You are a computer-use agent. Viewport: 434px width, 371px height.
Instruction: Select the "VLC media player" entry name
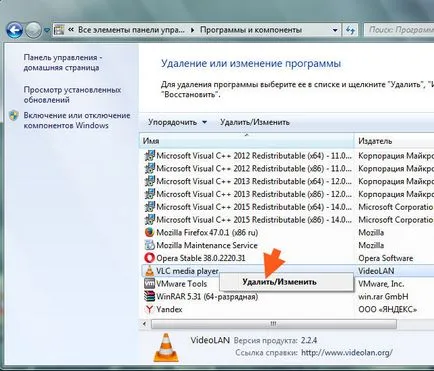[x=187, y=271]
